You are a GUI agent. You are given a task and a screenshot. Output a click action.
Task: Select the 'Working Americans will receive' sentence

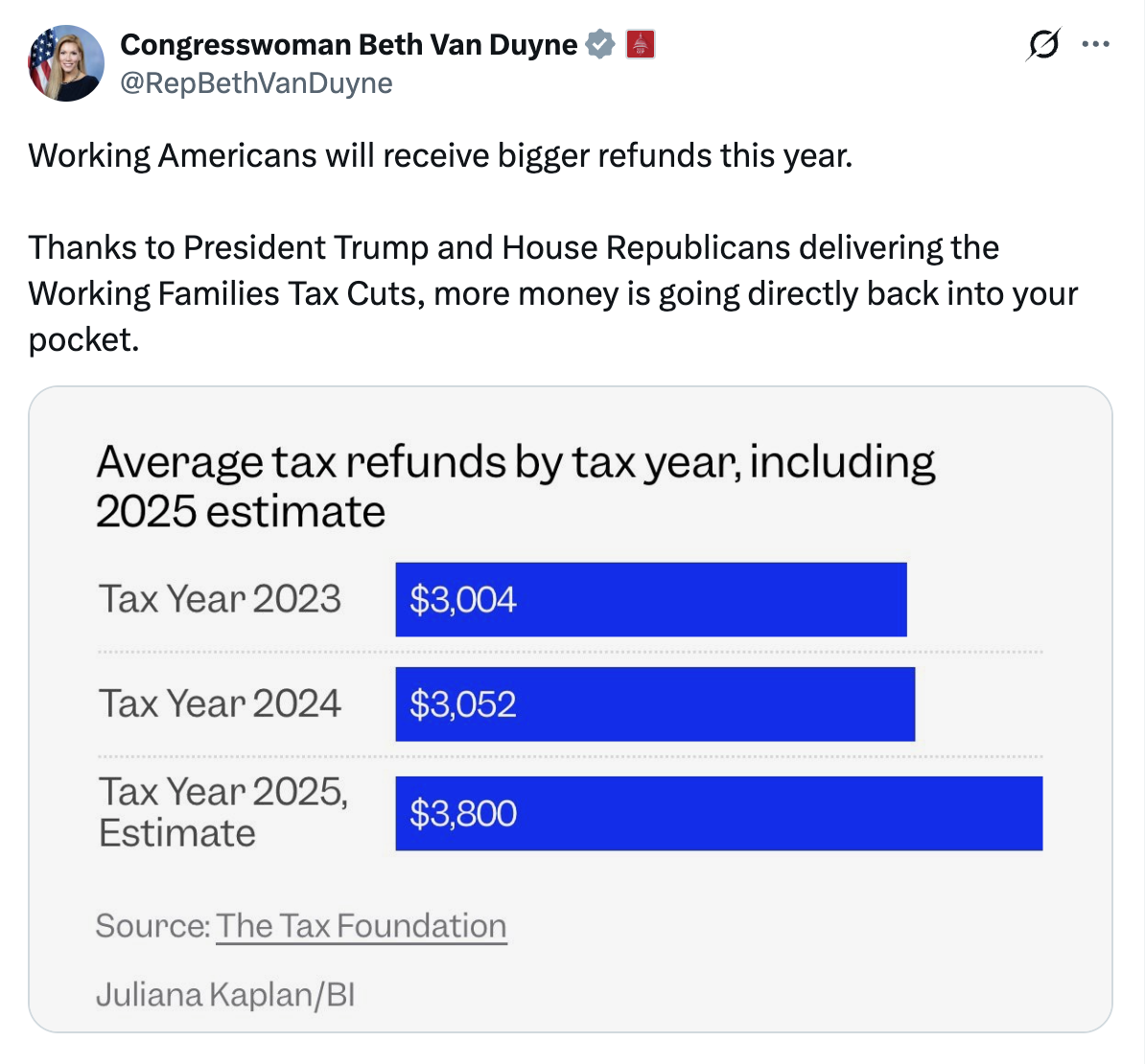(x=440, y=155)
